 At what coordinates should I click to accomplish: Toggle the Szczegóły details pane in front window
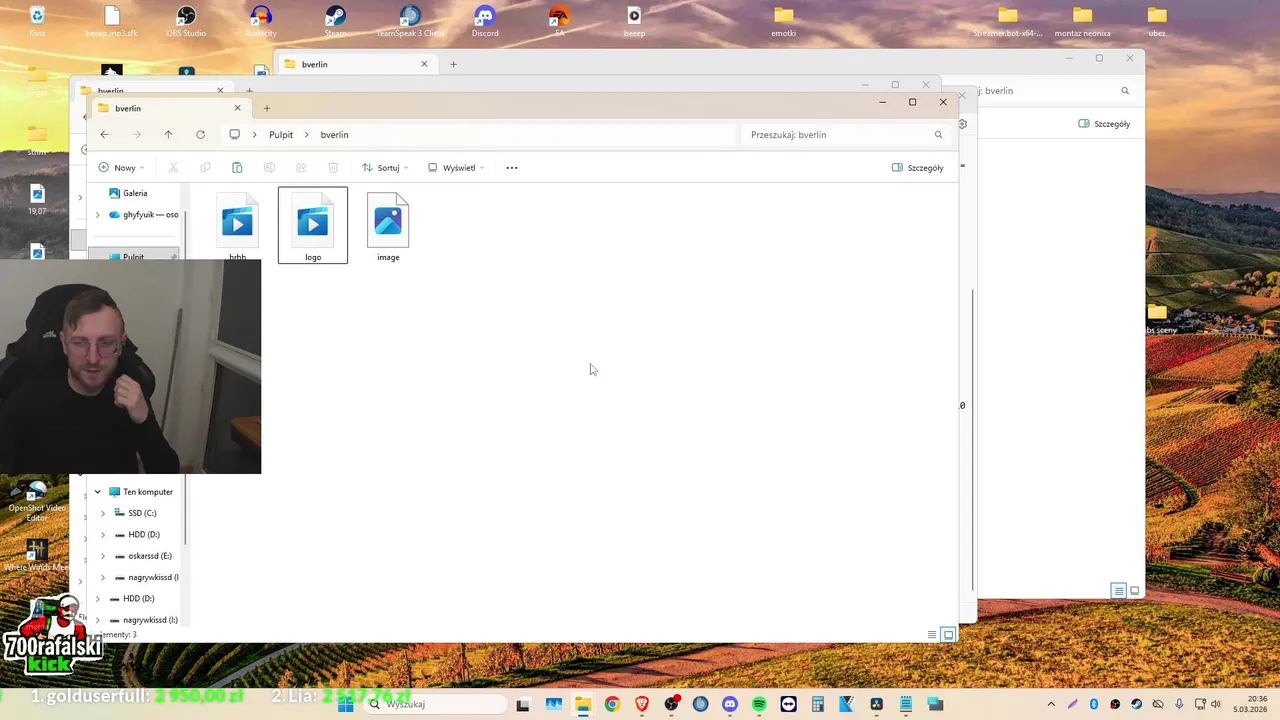[x=918, y=168]
